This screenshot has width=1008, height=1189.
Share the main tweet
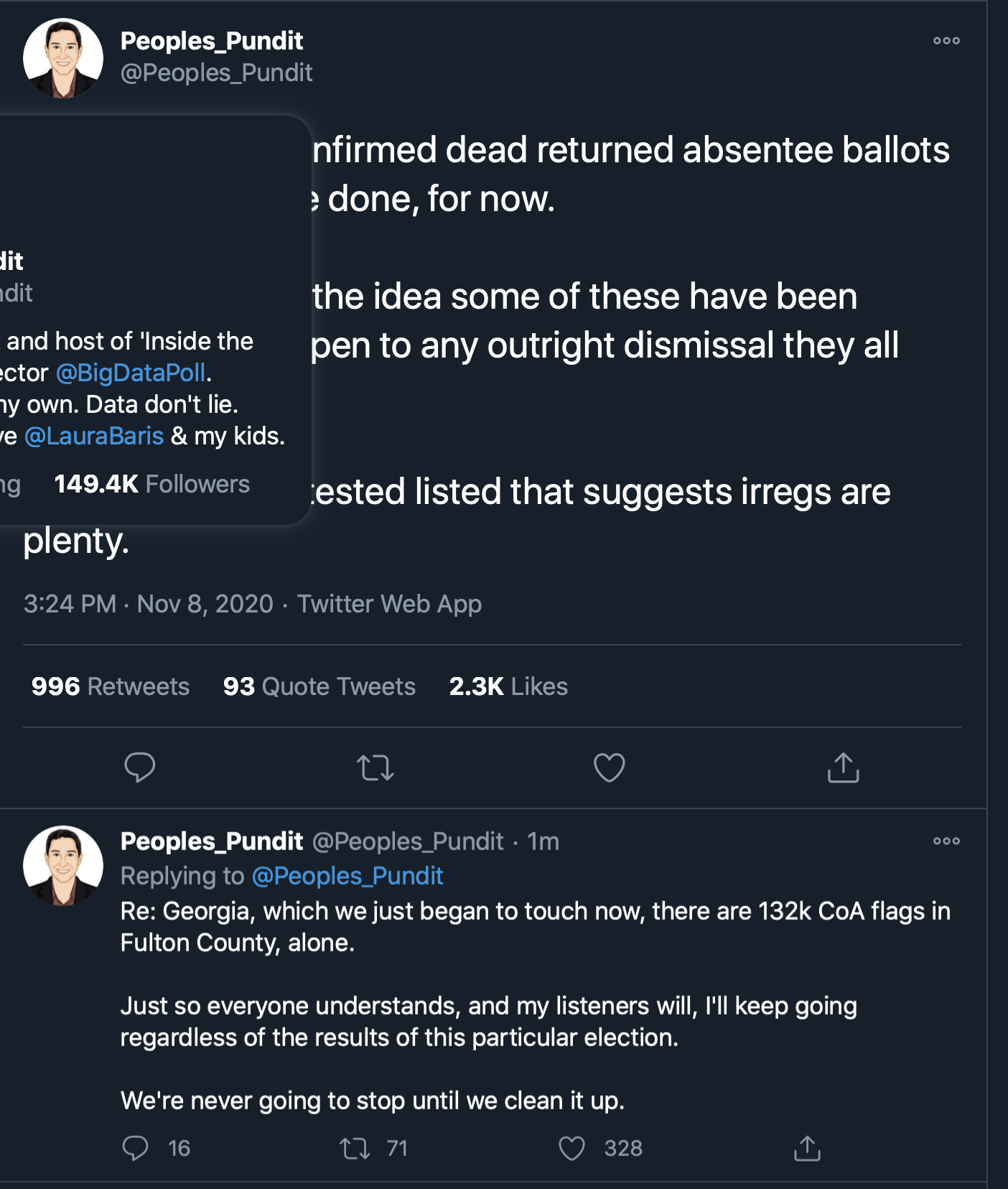pyautogui.click(x=844, y=768)
